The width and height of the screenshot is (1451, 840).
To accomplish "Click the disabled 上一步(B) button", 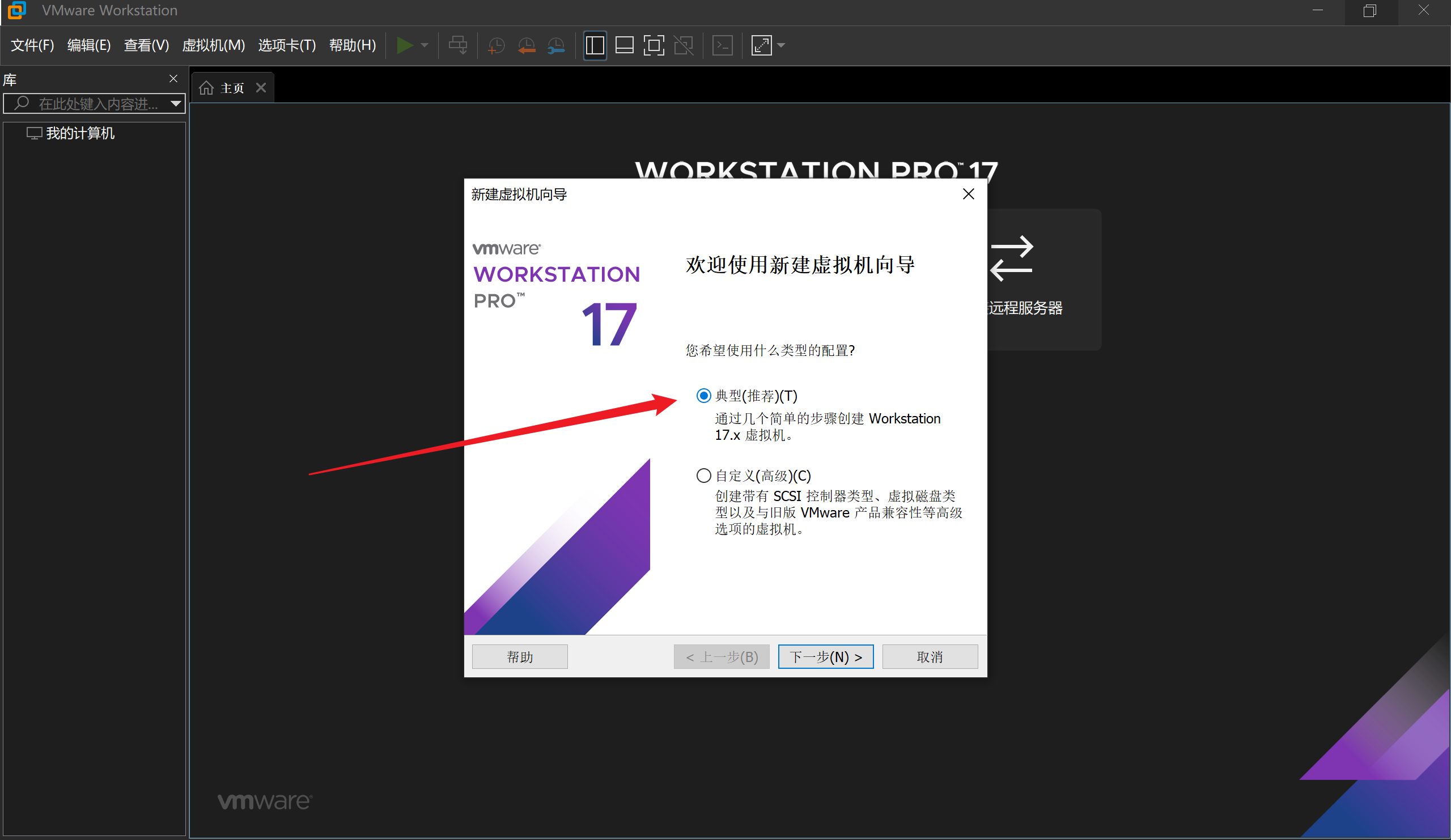I will tap(722, 657).
